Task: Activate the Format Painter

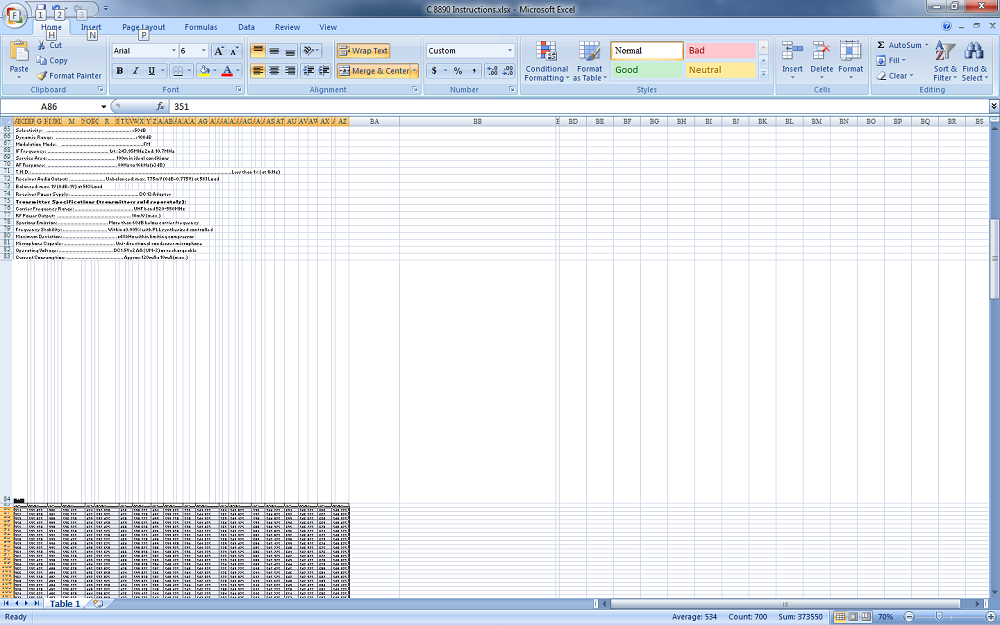Action: pyautogui.click(x=69, y=75)
